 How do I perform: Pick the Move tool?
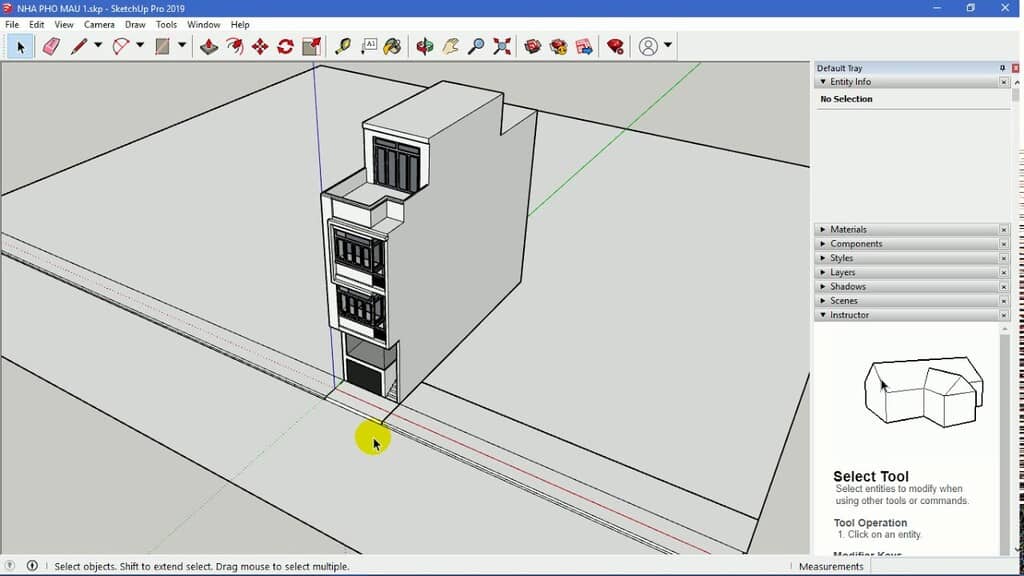[x=258, y=45]
